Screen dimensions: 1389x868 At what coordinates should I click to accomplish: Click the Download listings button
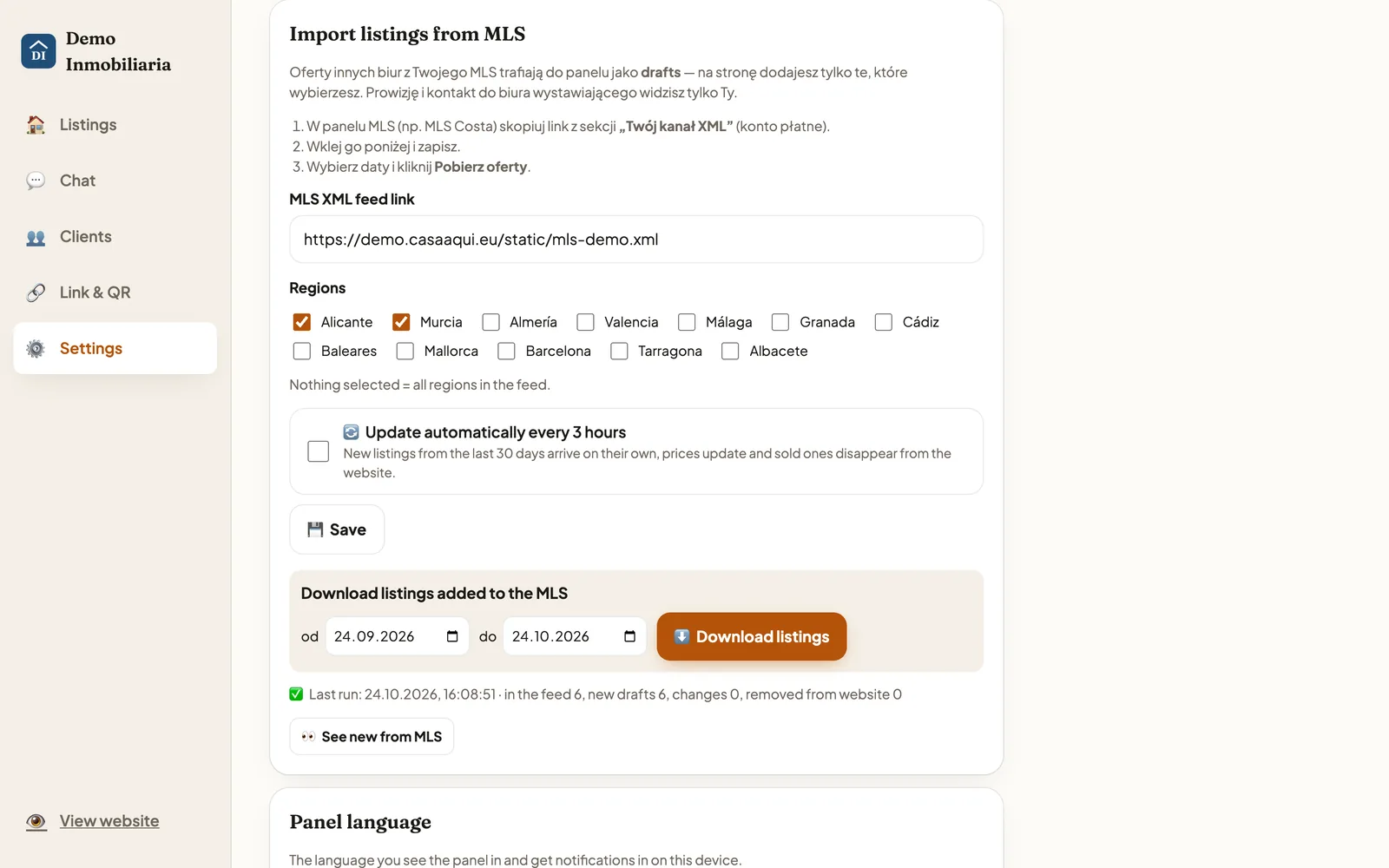pyautogui.click(x=752, y=636)
